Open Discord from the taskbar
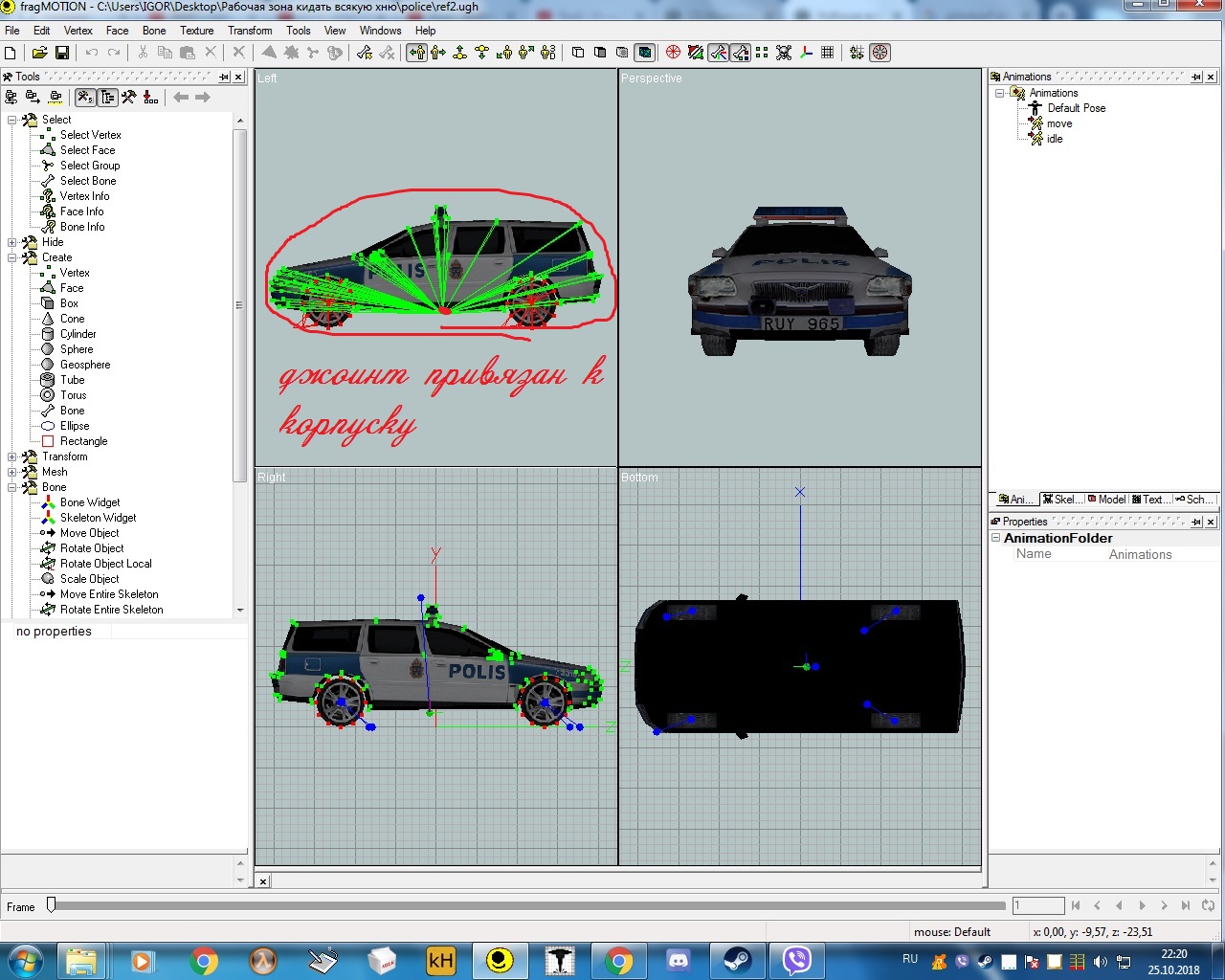The image size is (1225, 980). coord(679,960)
